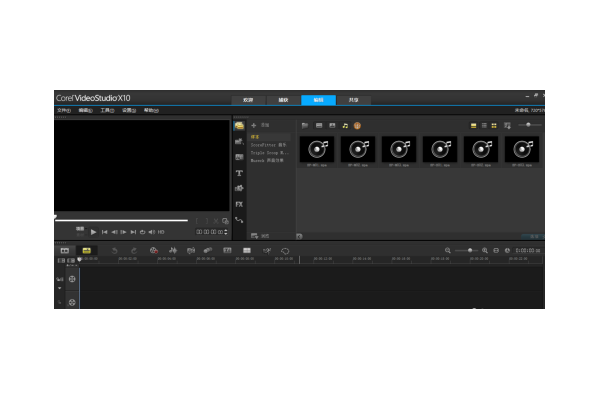Step forward one frame in the preview

coord(123,232)
